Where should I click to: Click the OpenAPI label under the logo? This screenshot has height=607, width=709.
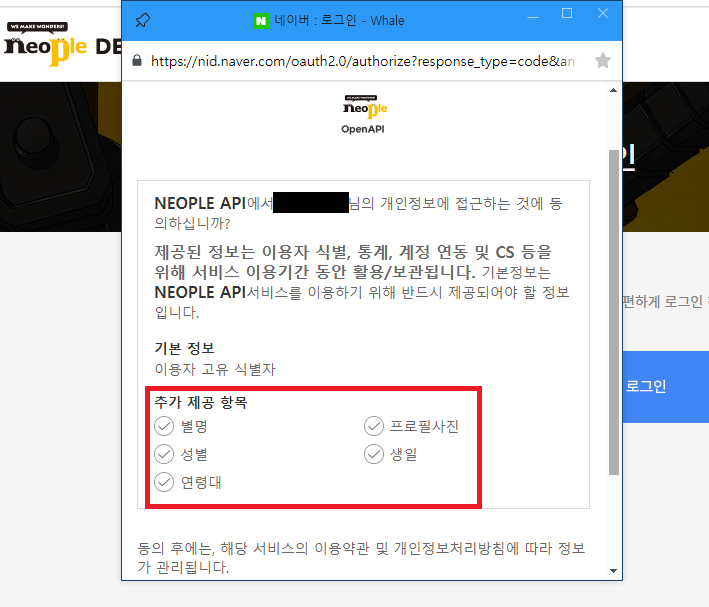point(363,129)
